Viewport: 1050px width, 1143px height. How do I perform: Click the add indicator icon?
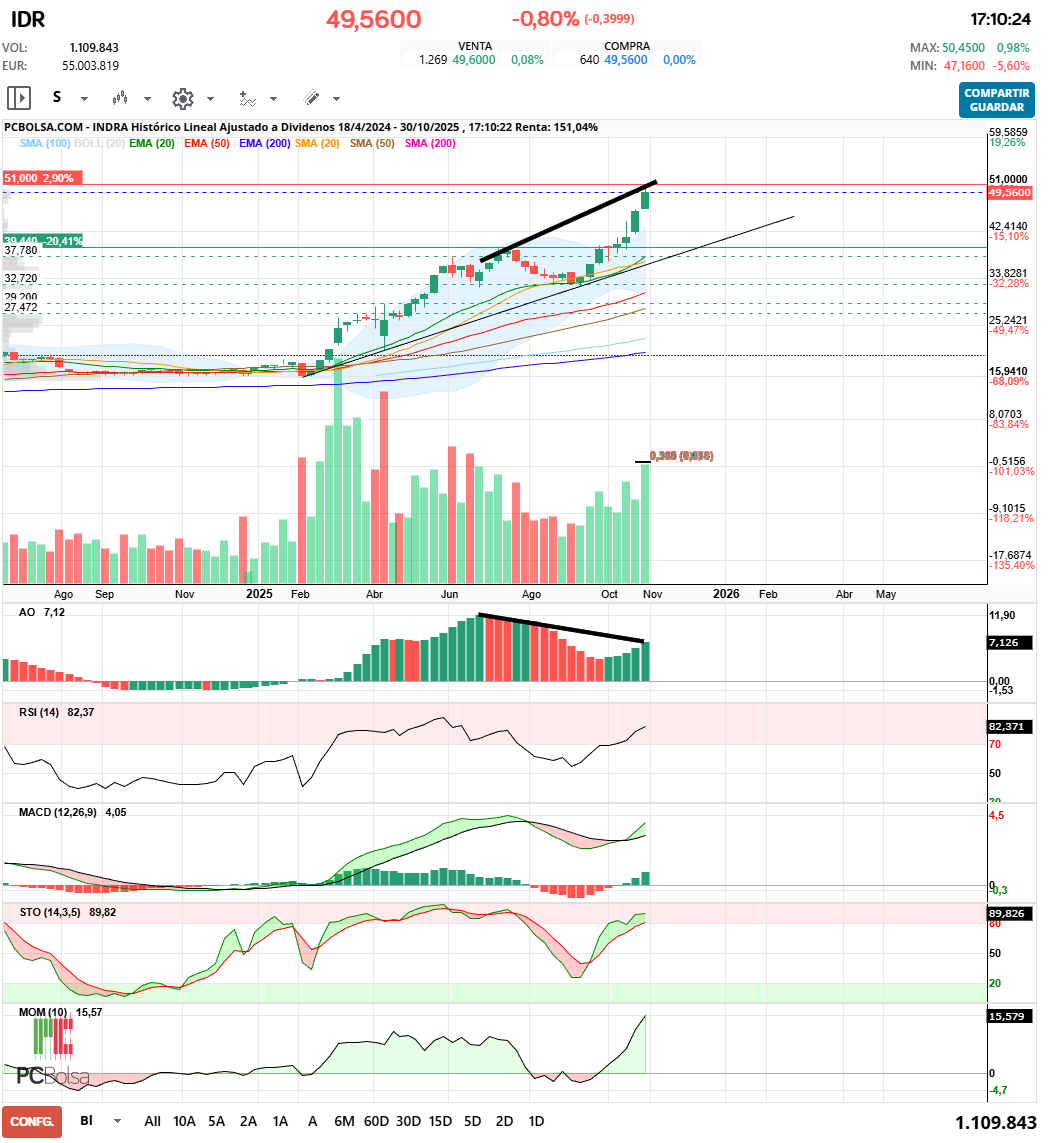(247, 98)
